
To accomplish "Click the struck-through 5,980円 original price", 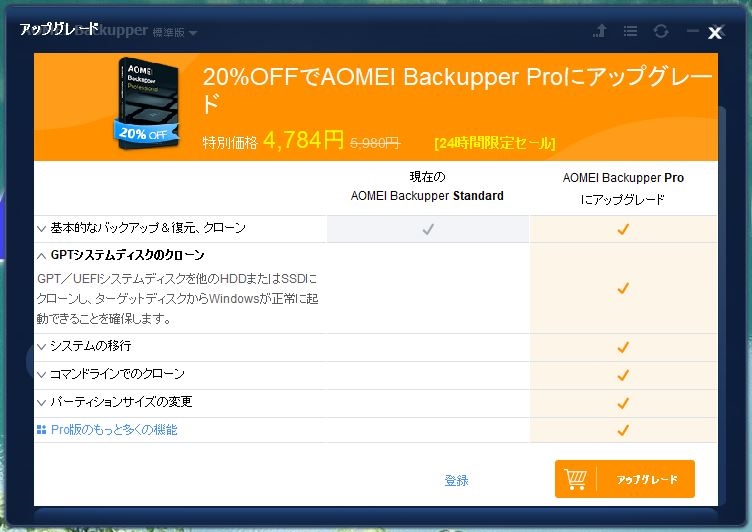I will click(x=375, y=142).
